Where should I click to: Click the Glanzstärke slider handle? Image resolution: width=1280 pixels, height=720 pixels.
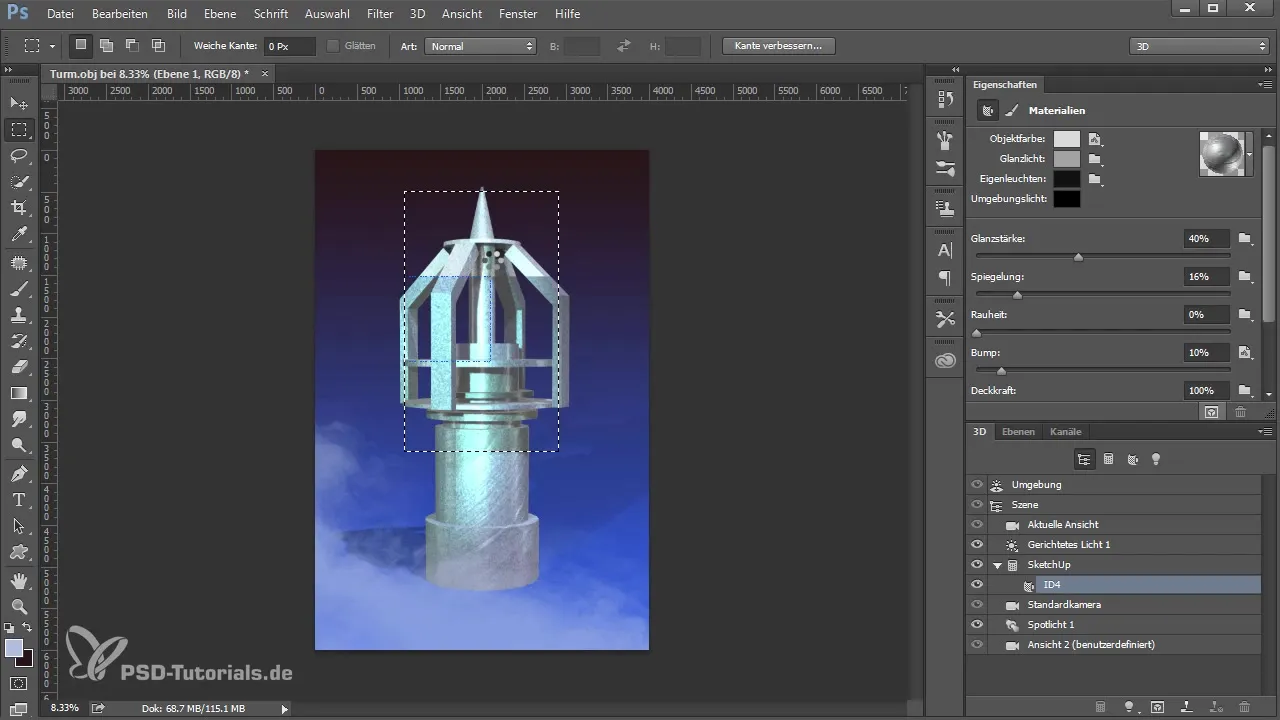coord(1078,257)
